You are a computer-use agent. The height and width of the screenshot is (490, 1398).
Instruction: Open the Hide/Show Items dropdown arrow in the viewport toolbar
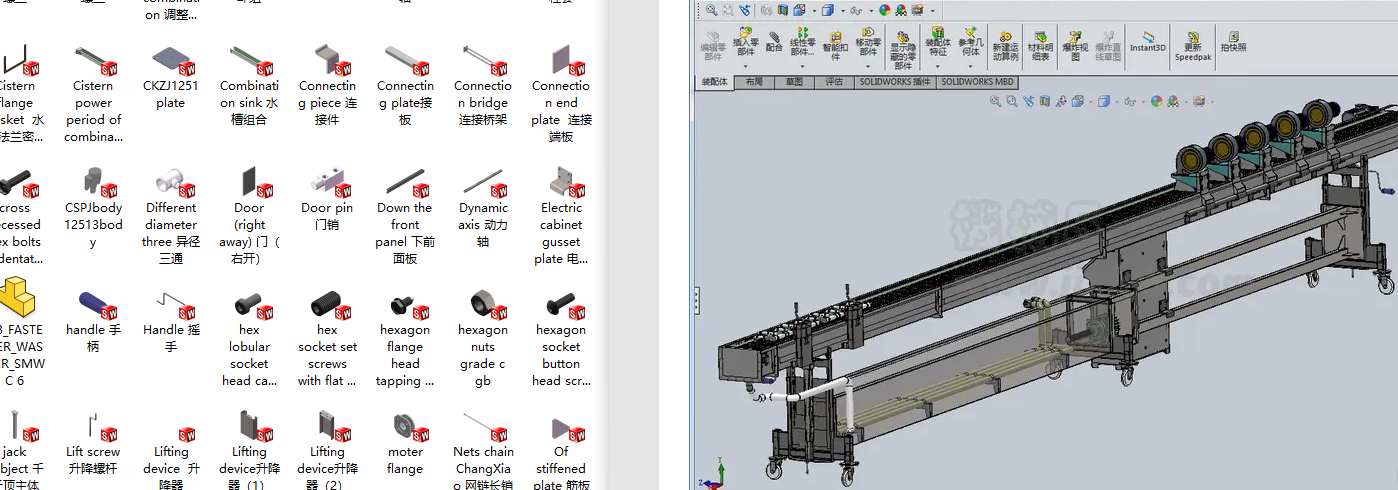1143,102
